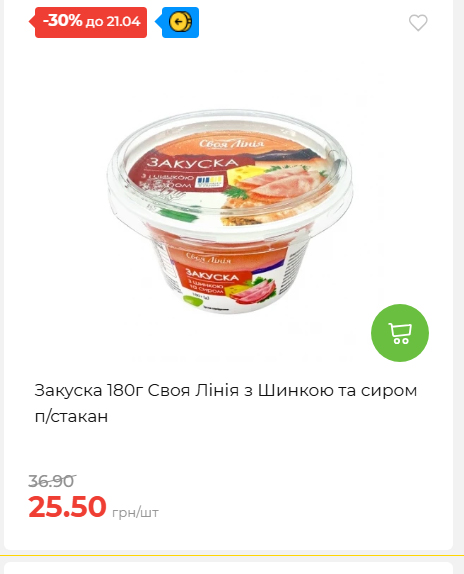The image size is (464, 574).
Task: Click the yellow coin cashback icon
Action: [x=180, y=22]
